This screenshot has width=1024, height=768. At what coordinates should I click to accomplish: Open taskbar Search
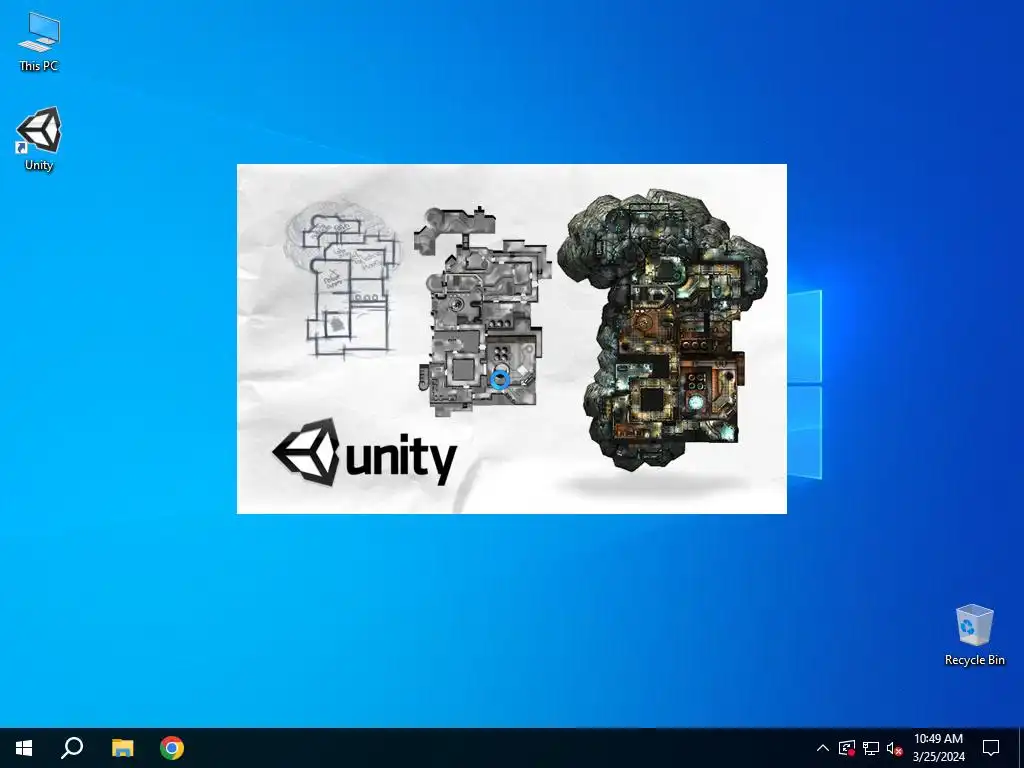(x=72, y=748)
